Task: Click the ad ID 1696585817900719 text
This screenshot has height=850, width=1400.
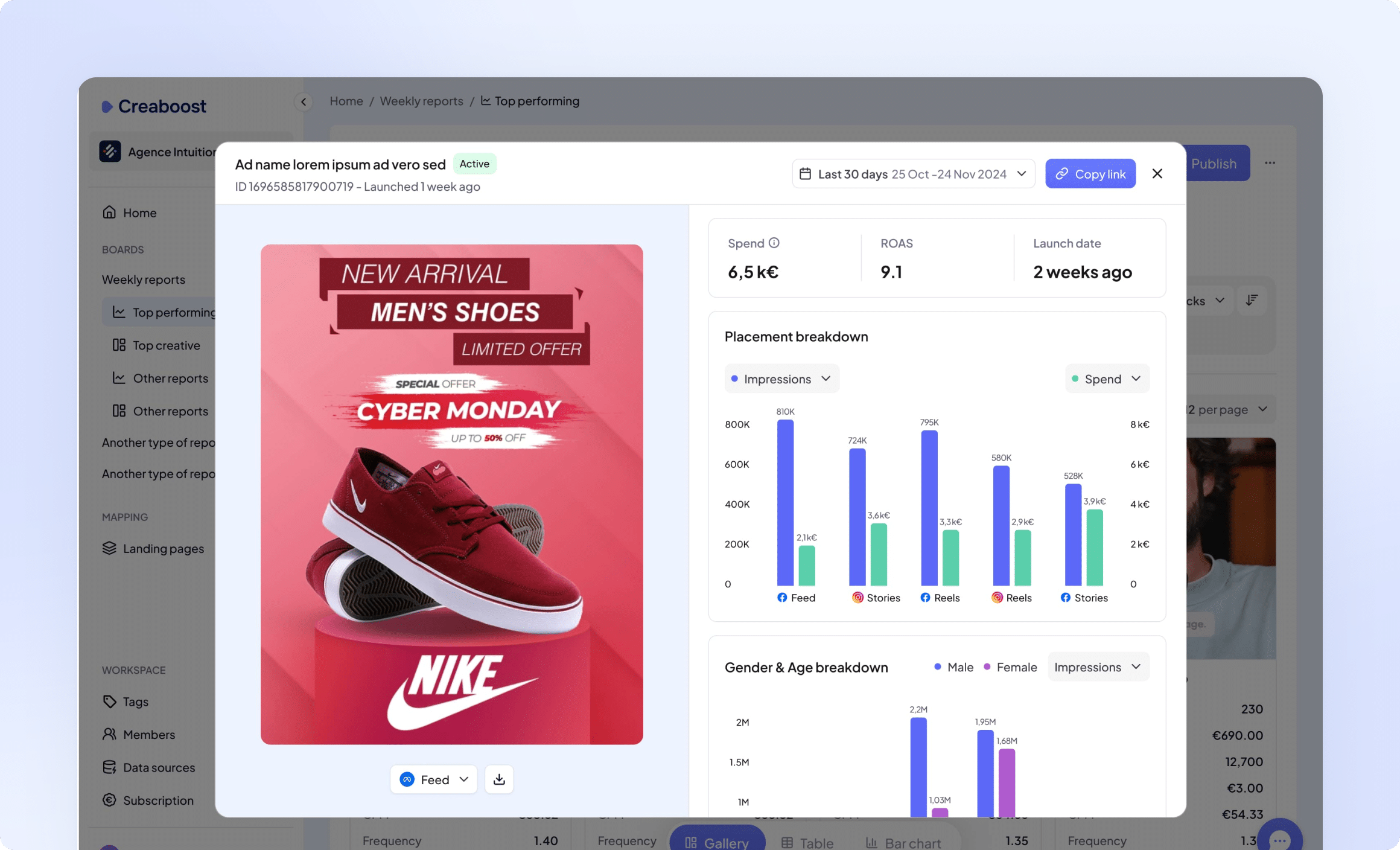Action: click(294, 187)
